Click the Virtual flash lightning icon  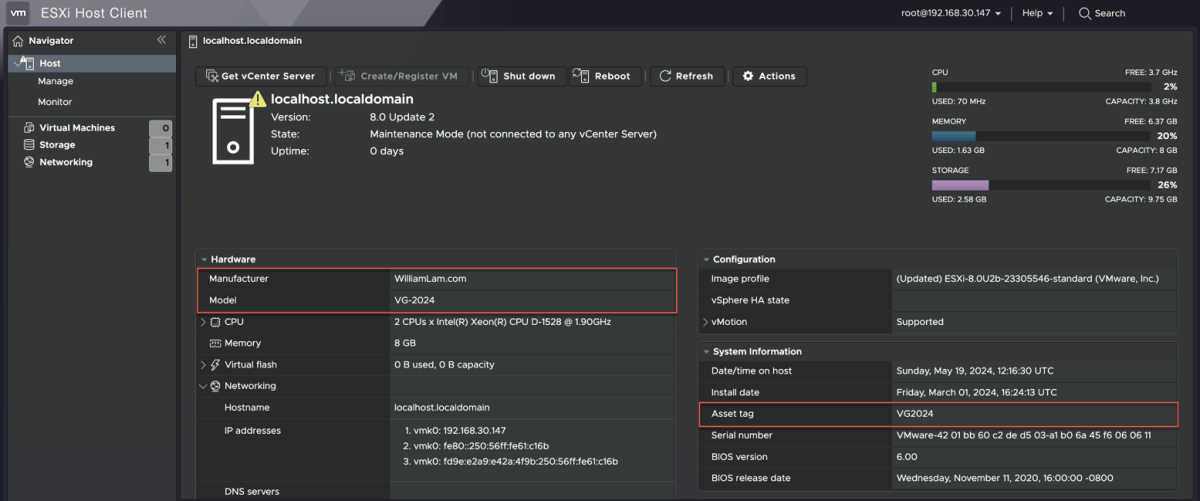215,365
